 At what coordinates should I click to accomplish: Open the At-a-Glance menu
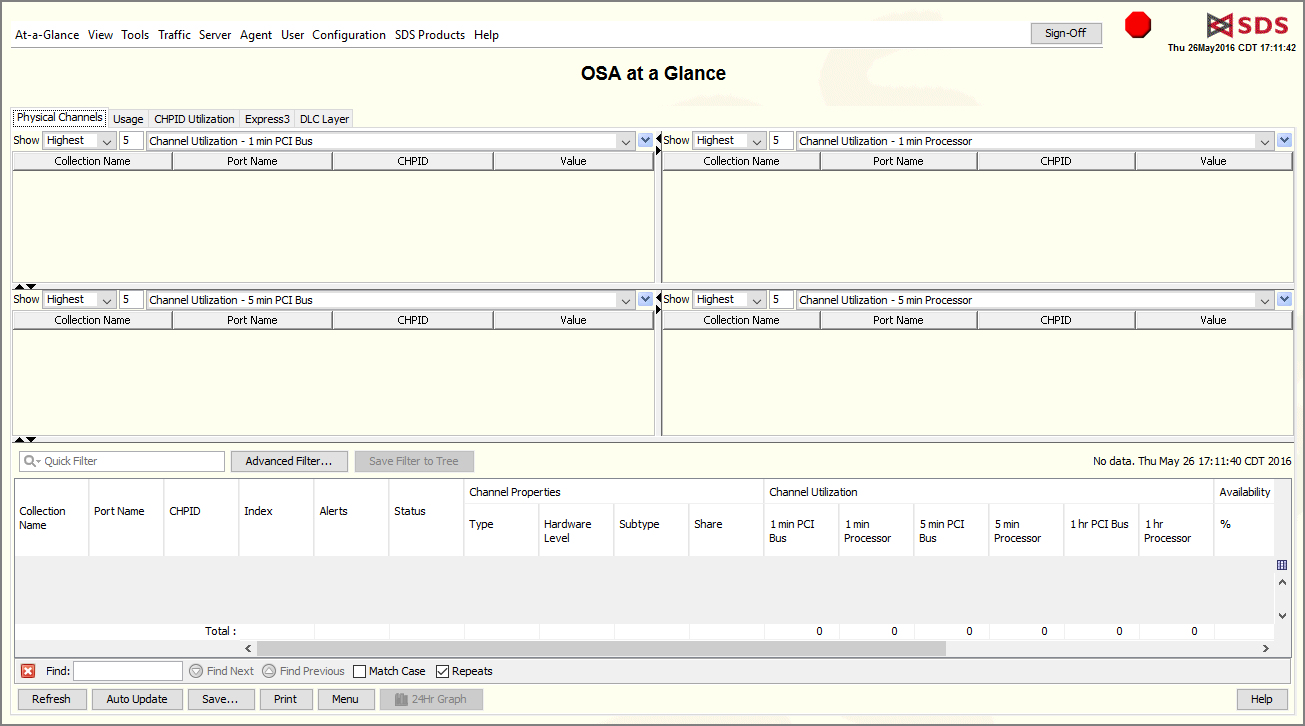(x=47, y=35)
